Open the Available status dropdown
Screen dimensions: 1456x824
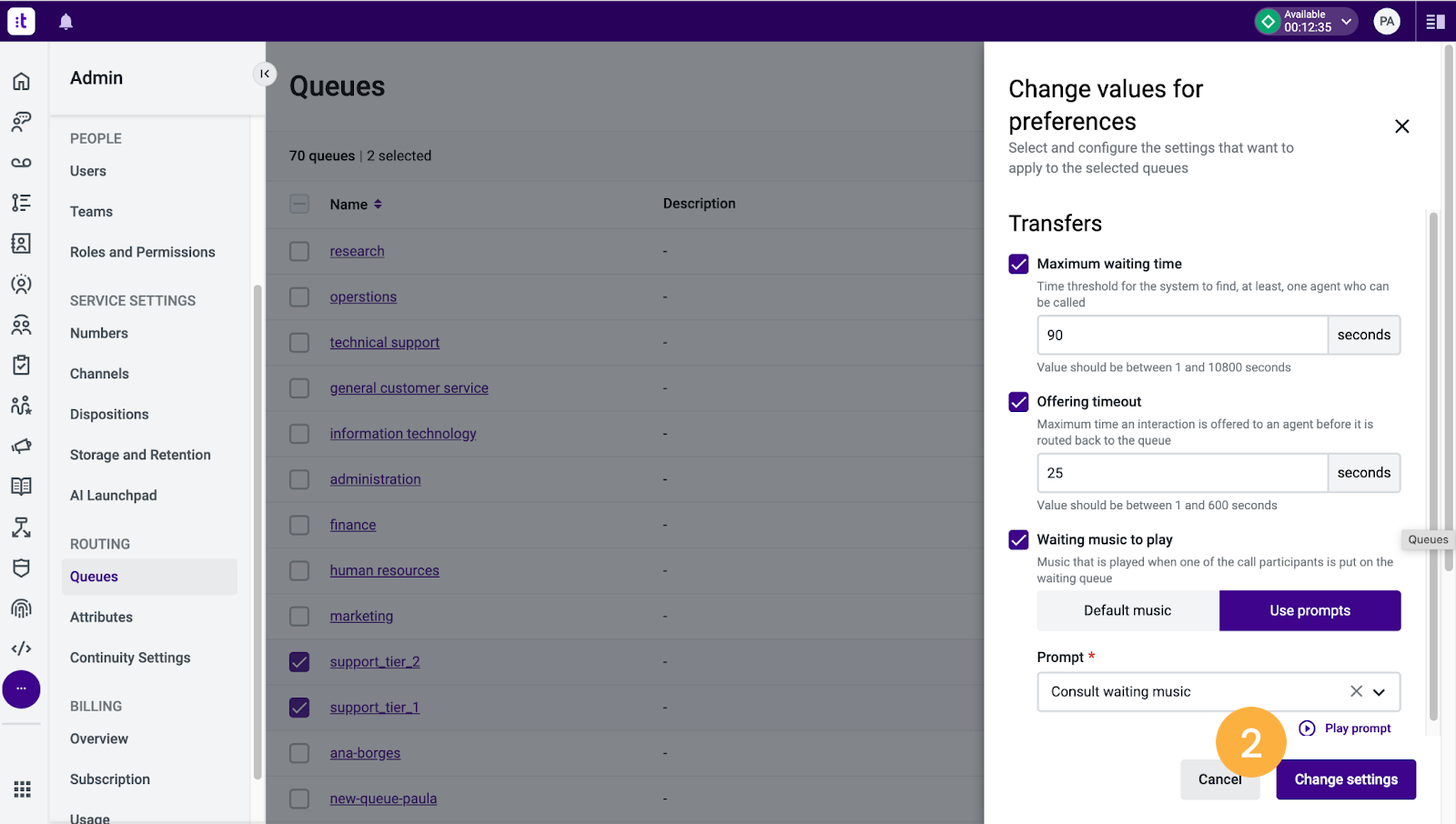pos(1306,21)
